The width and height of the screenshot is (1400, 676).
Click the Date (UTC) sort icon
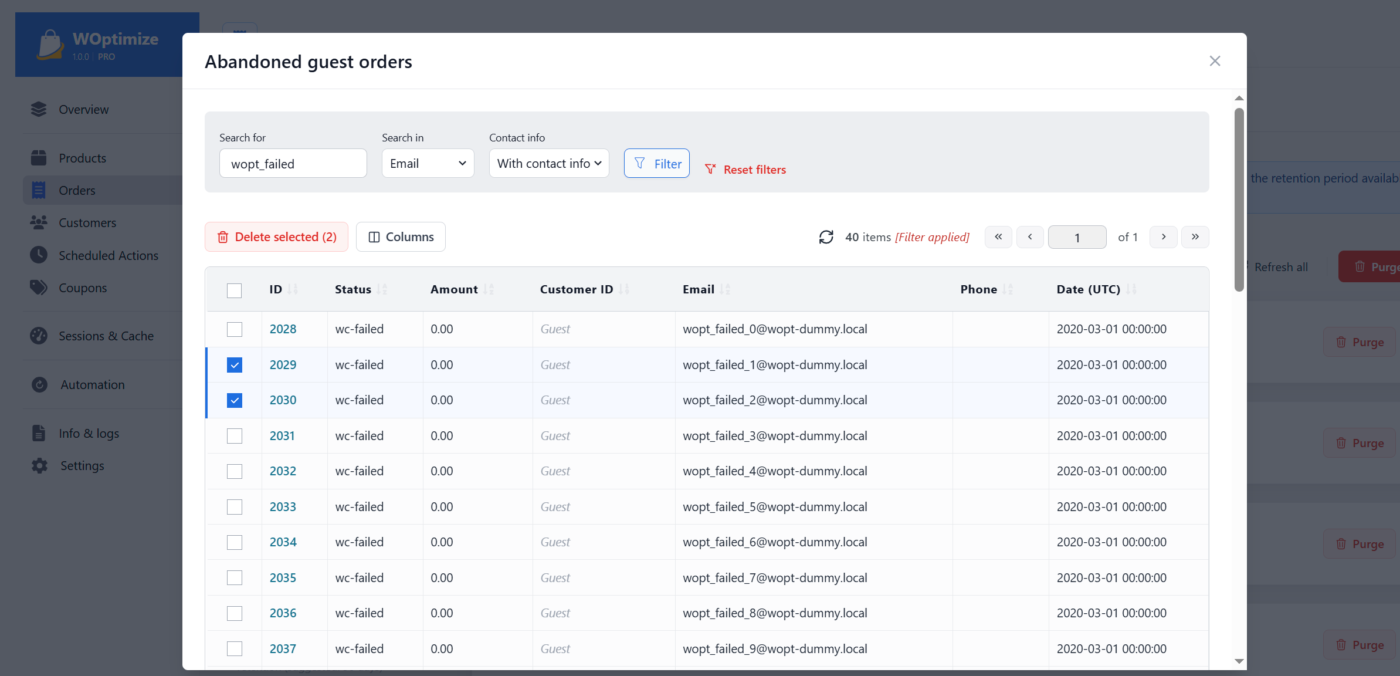pos(1131,290)
